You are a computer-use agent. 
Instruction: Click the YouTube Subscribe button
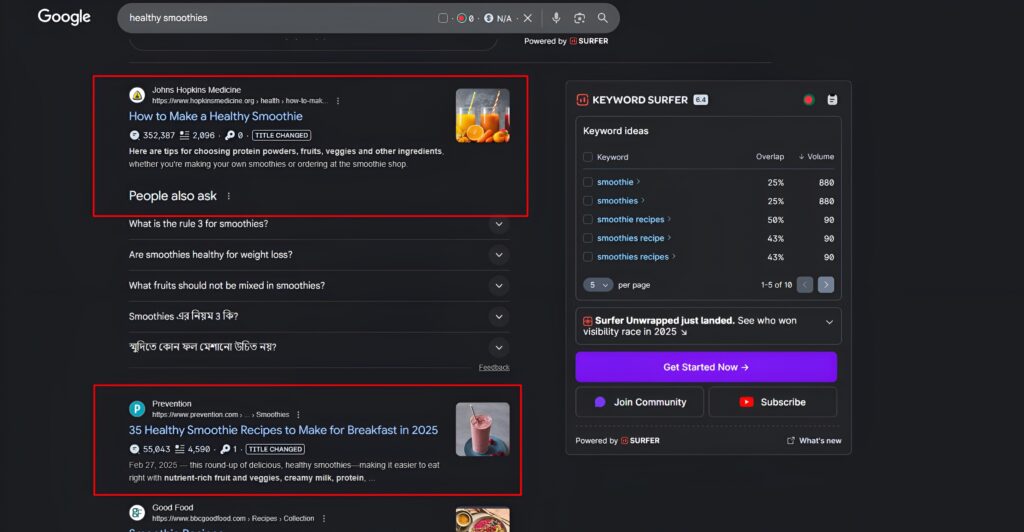point(773,402)
